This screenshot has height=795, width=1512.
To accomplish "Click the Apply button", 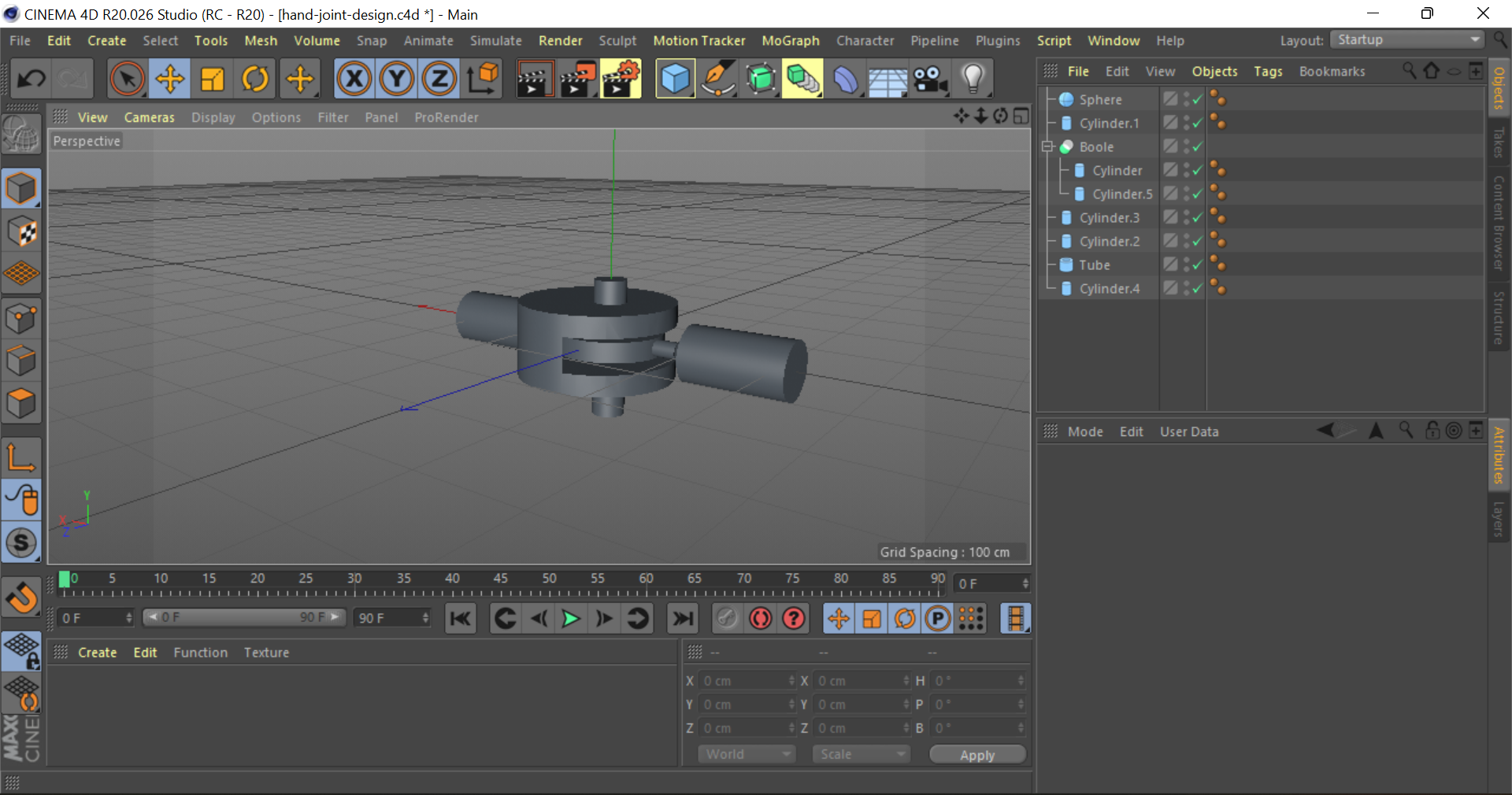I will click(977, 754).
